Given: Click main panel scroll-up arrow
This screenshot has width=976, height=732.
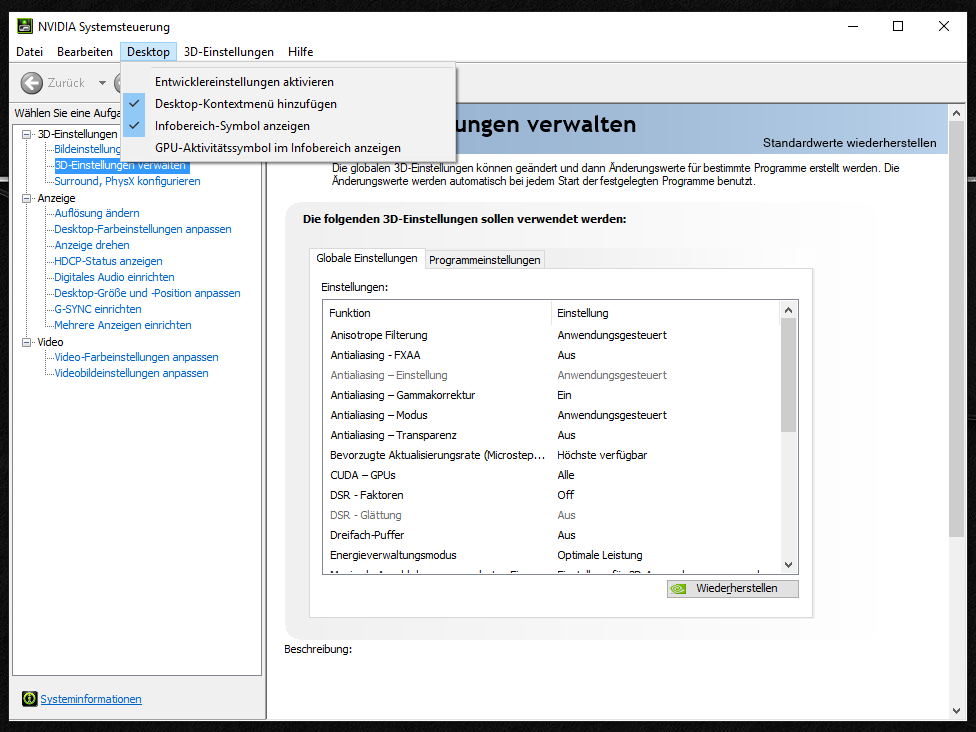Looking at the screenshot, I should [x=956, y=113].
